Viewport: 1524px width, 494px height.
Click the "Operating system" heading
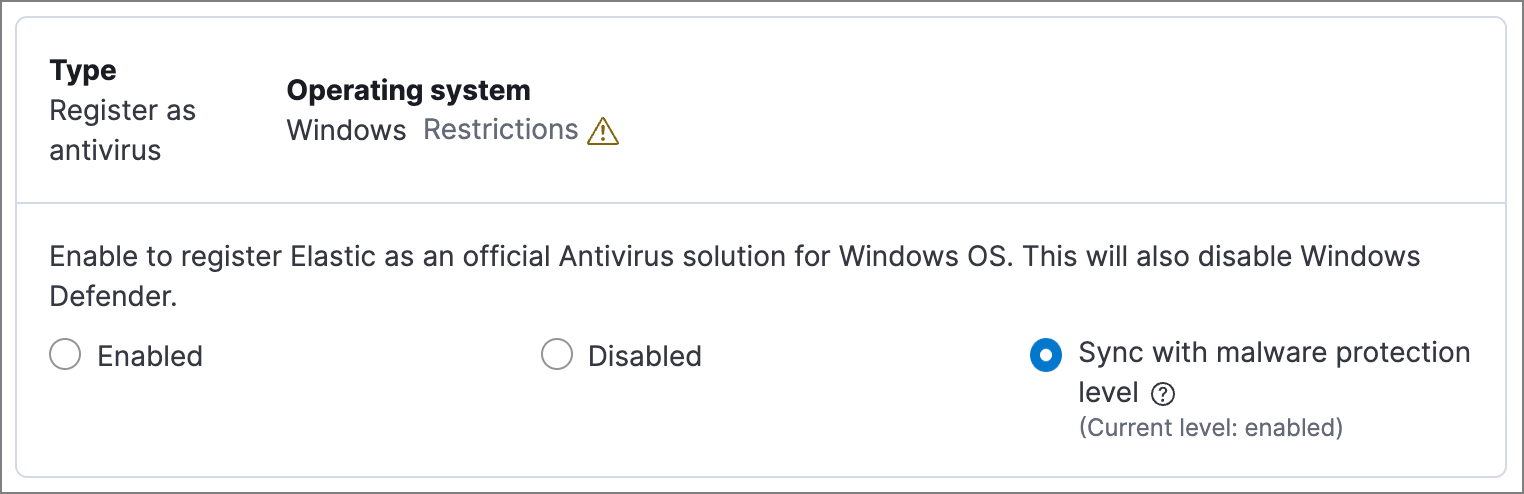click(408, 91)
